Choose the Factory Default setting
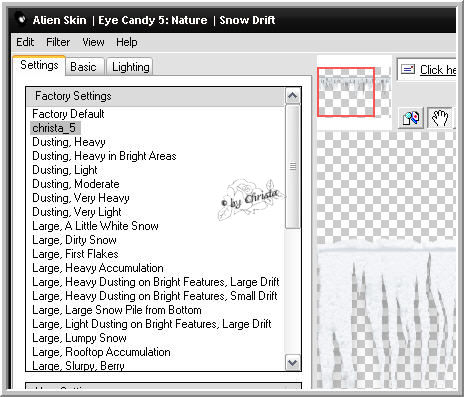Viewport: 464px width, 397px height. [68, 114]
